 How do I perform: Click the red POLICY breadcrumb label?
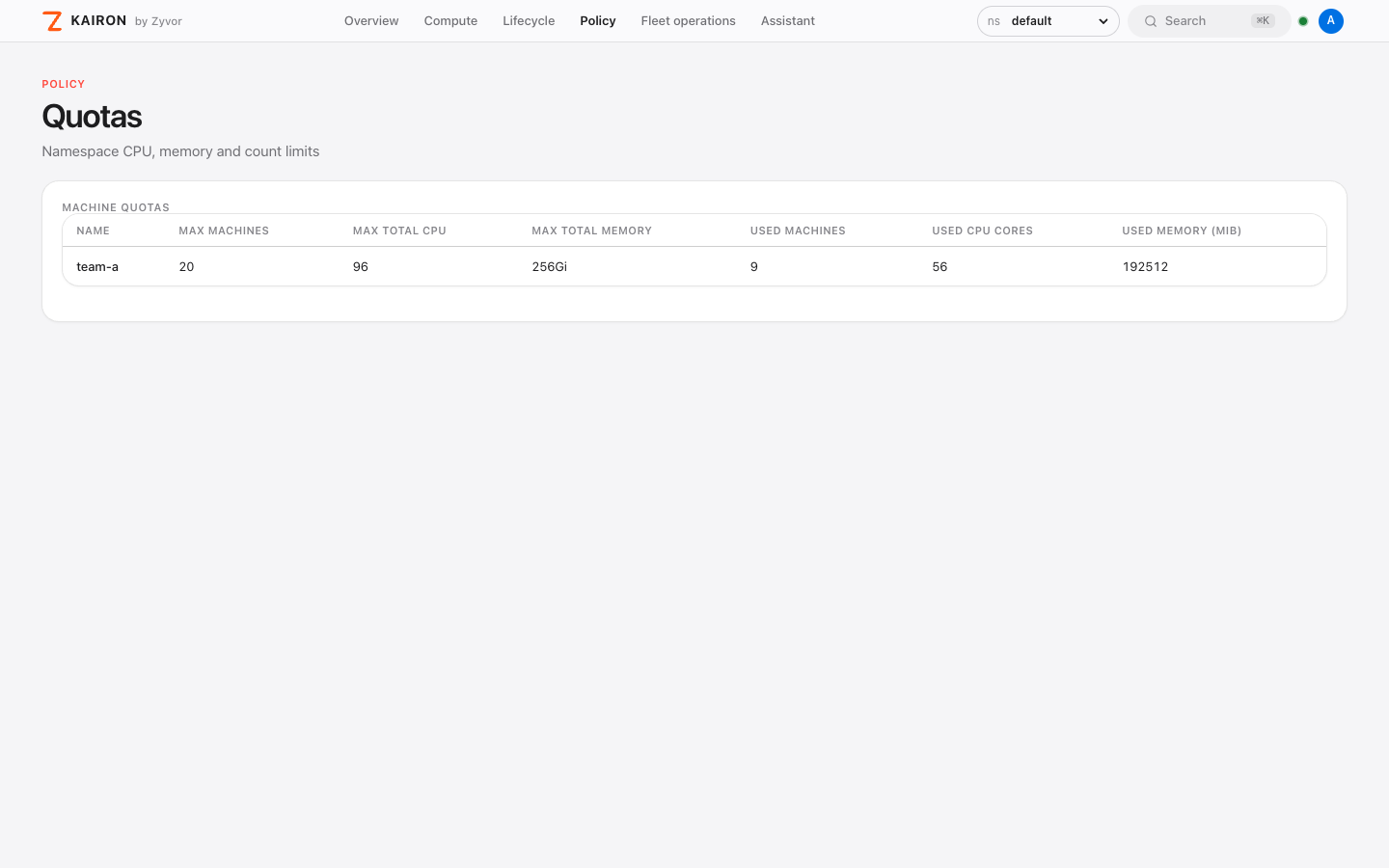coord(64,84)
